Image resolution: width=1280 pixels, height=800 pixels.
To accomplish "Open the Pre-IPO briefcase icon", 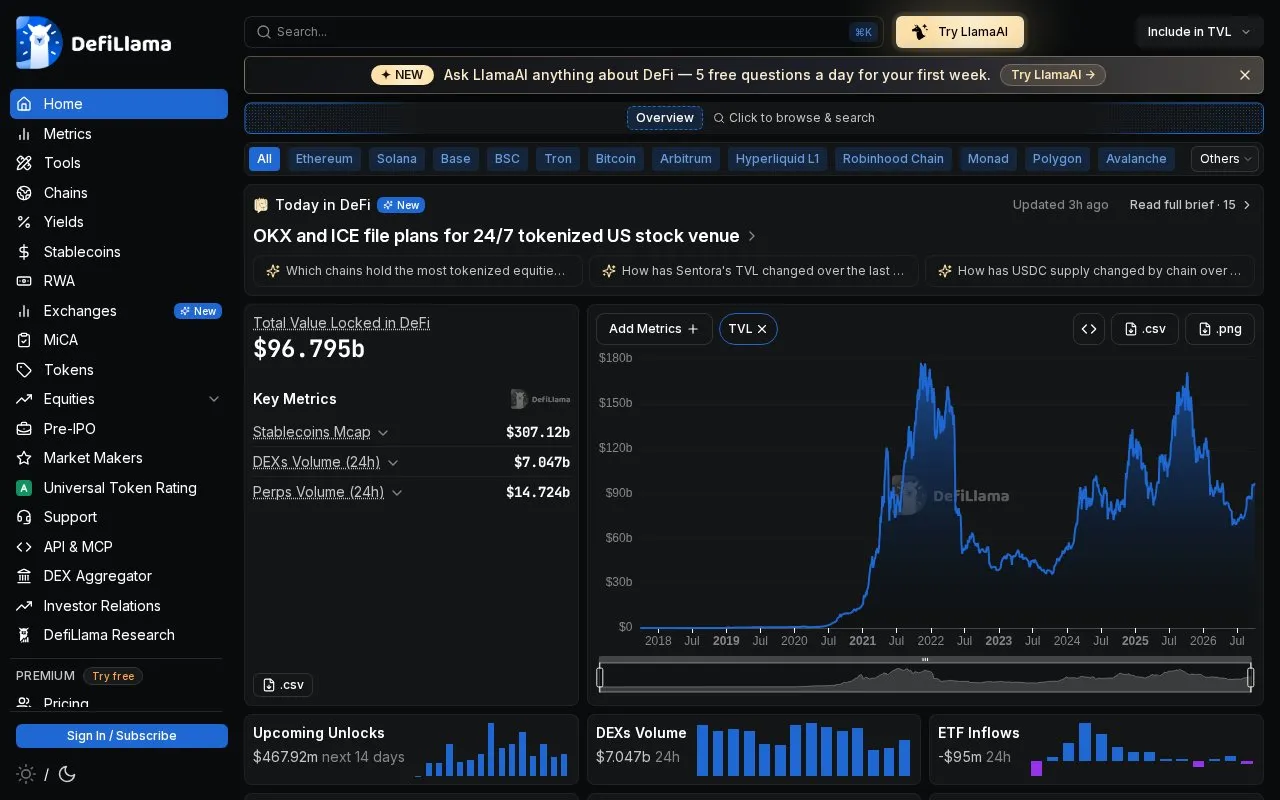I will point(24,429).
